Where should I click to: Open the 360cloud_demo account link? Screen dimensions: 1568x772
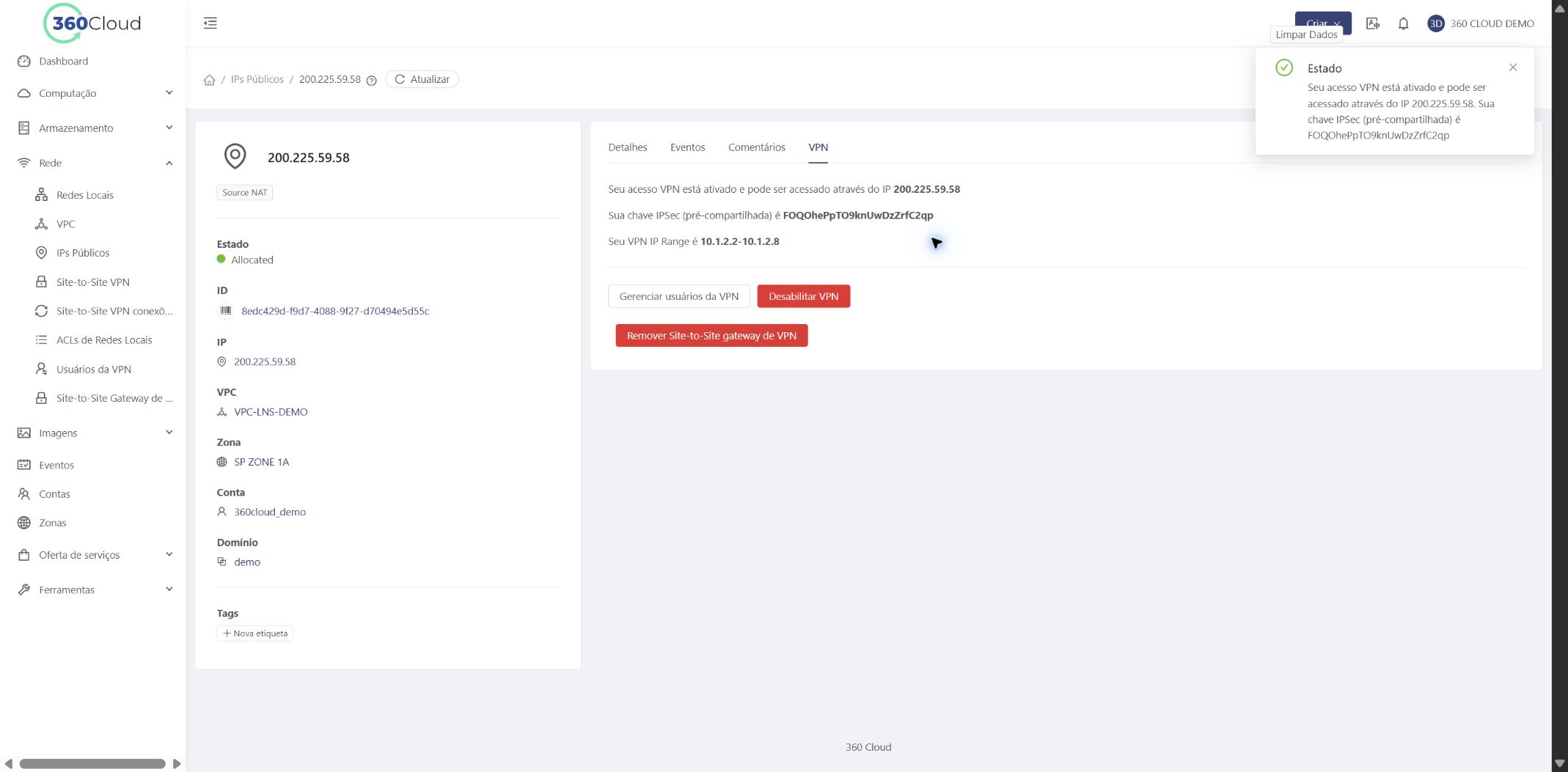(x=270, y=512)
